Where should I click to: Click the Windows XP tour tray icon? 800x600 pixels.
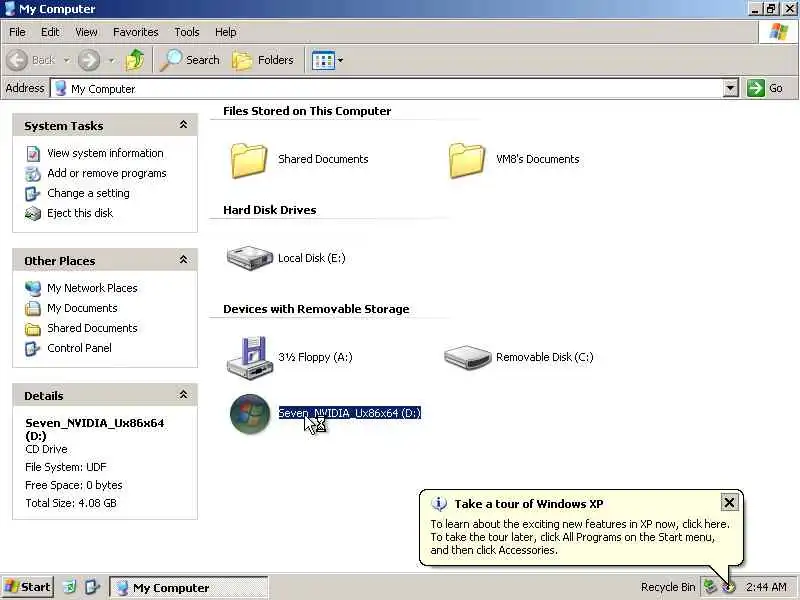point(729,588)
